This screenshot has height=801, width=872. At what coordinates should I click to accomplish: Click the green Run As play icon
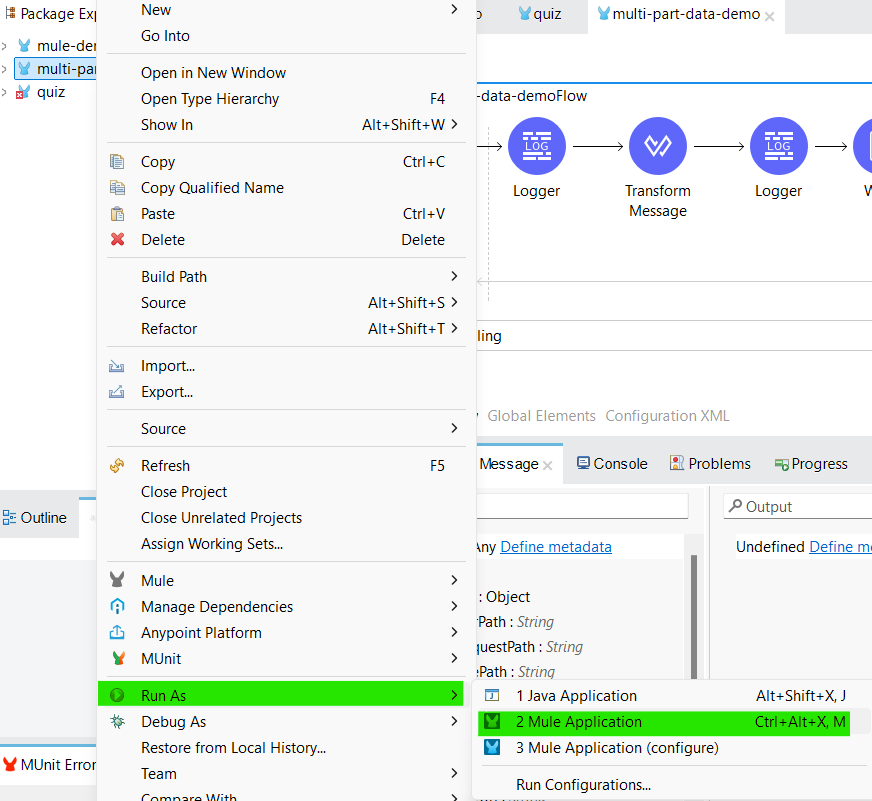117,695
